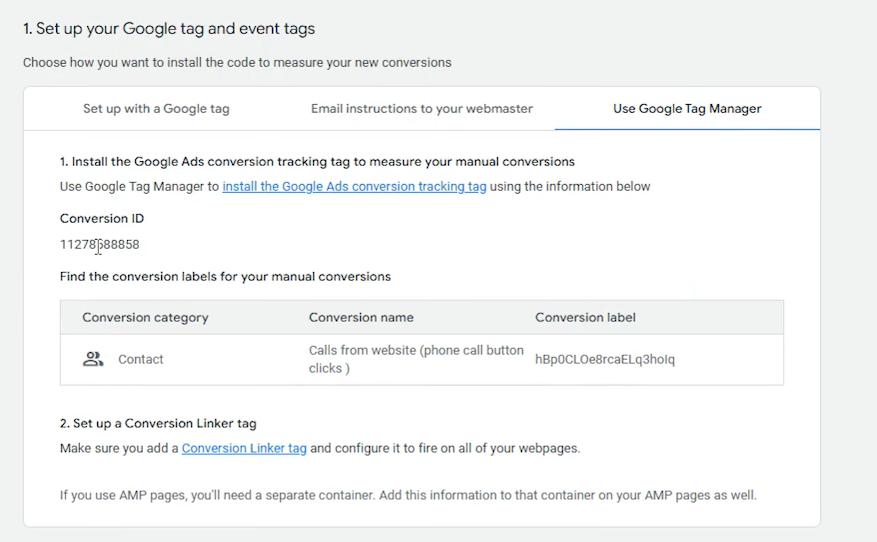Click 'Calls from website (phone call button clicks)' cell
Viewport: 877px width, 542px height.
pyautogui.click(x=416, y=359)
